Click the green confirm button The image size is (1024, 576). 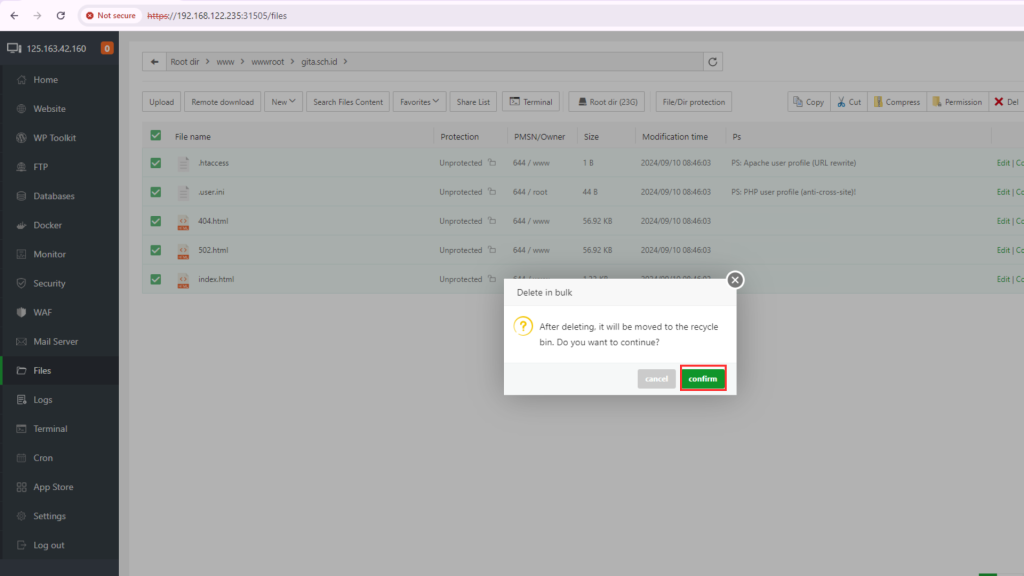[x=703, y=379]
